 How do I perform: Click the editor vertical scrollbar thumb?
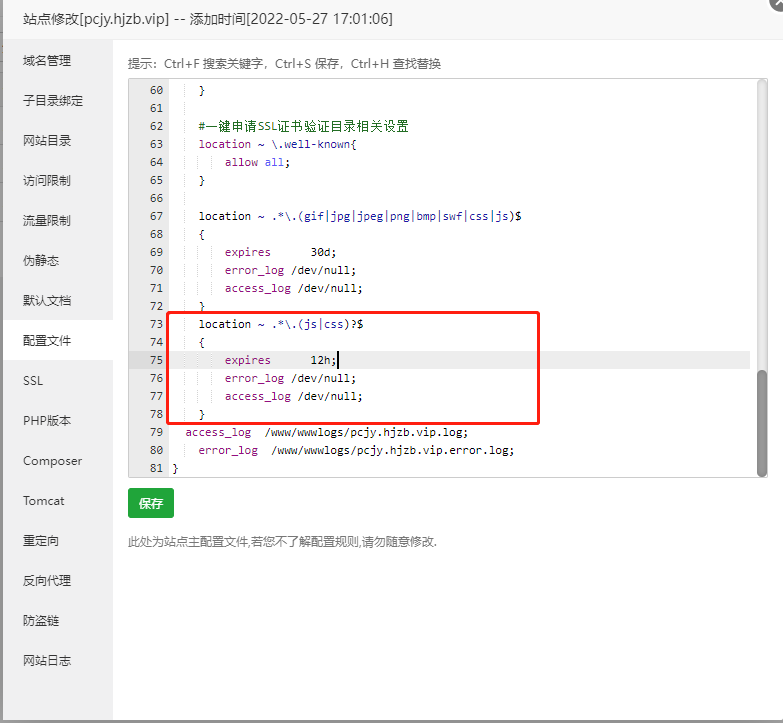(762, 423)
